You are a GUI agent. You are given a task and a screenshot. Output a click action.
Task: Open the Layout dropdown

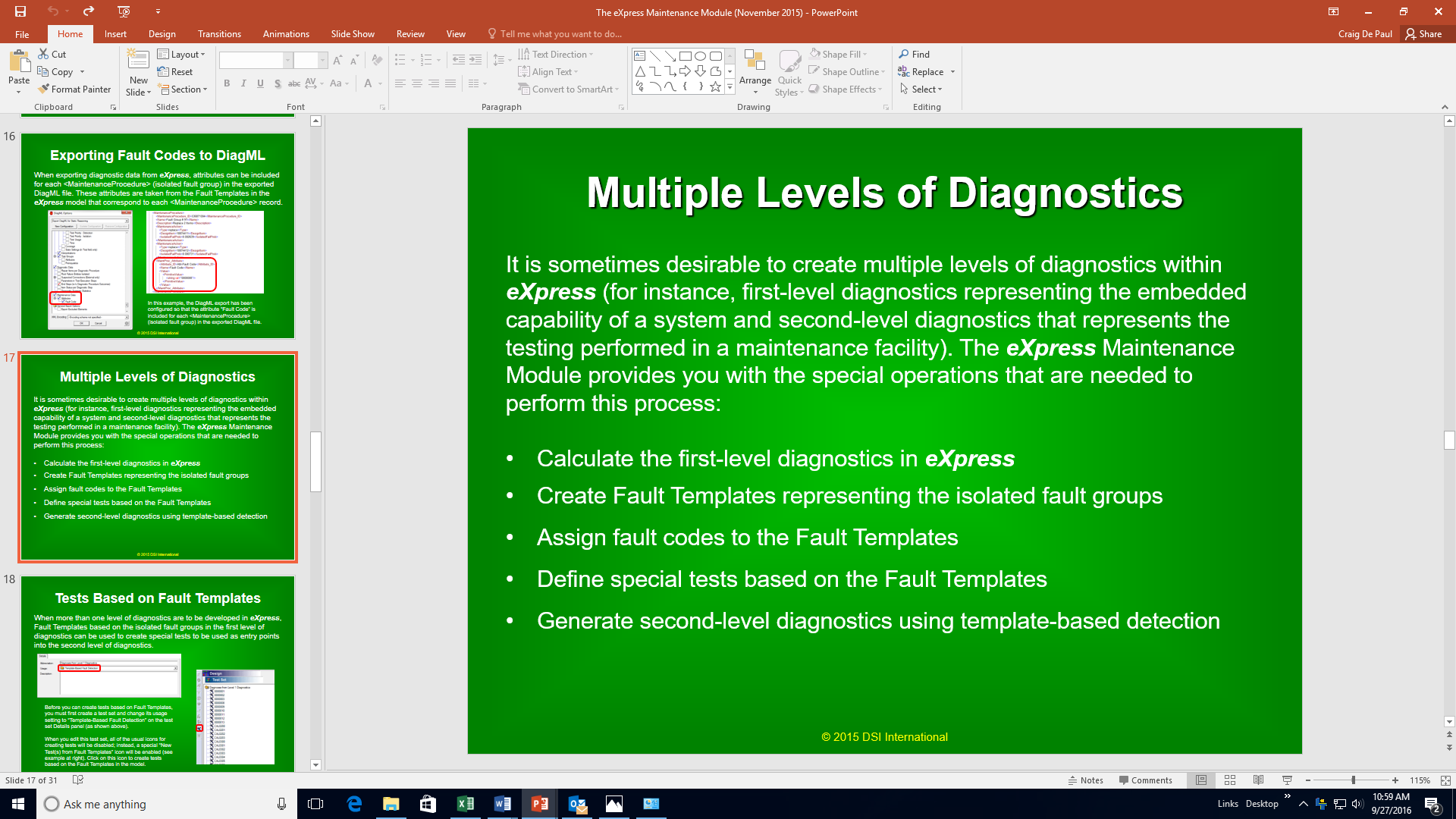click(x=181, y=54)
